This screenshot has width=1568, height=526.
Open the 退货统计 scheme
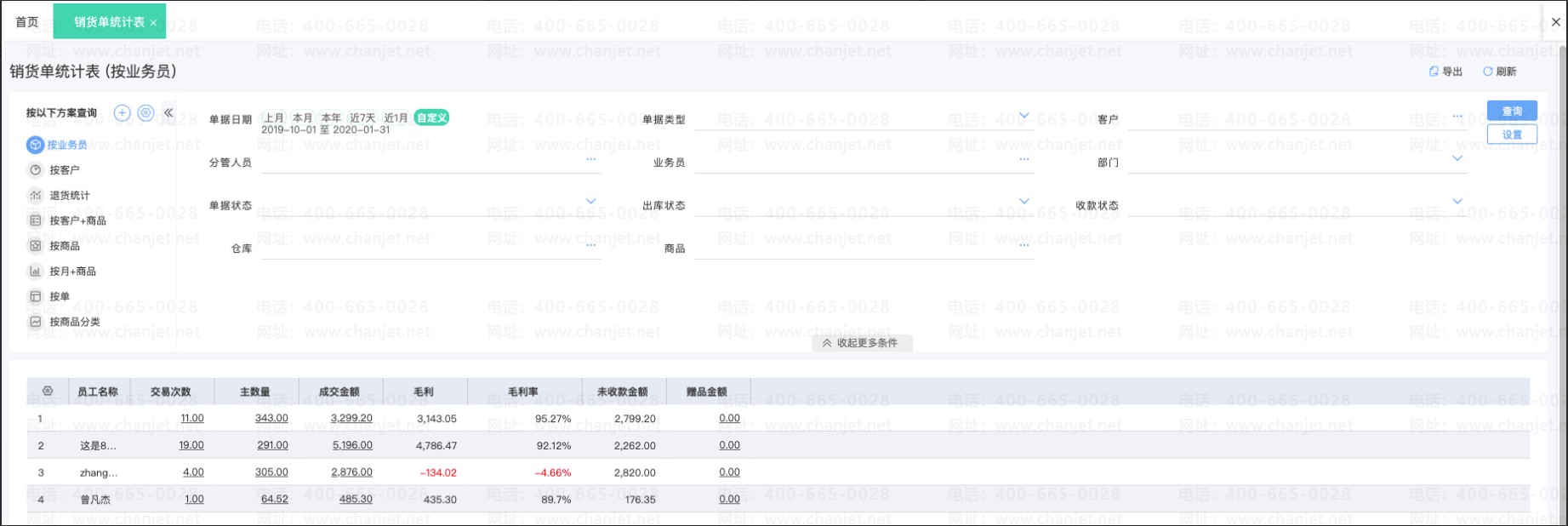[60, 196]
